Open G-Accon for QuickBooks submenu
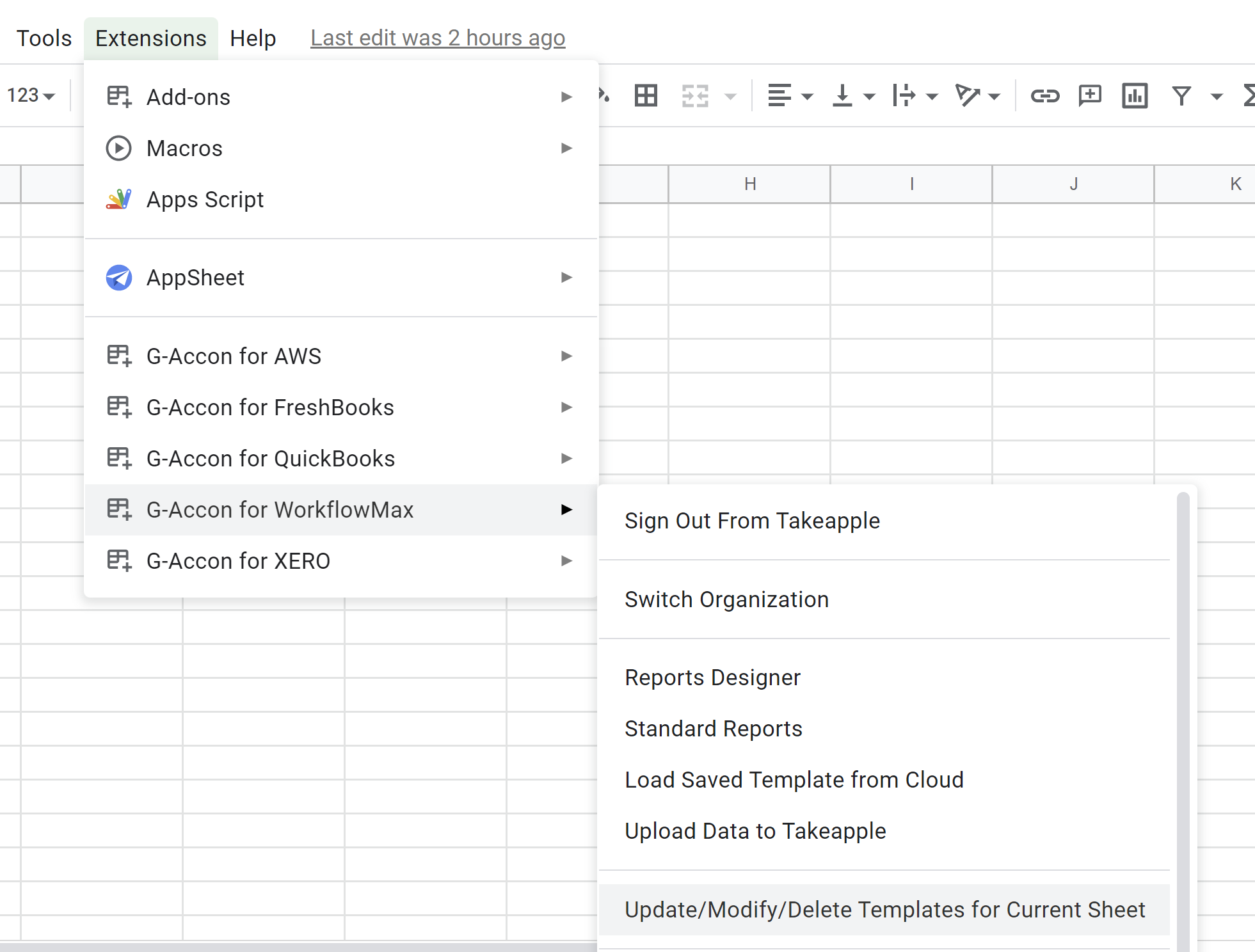 (x=341, y=459)
